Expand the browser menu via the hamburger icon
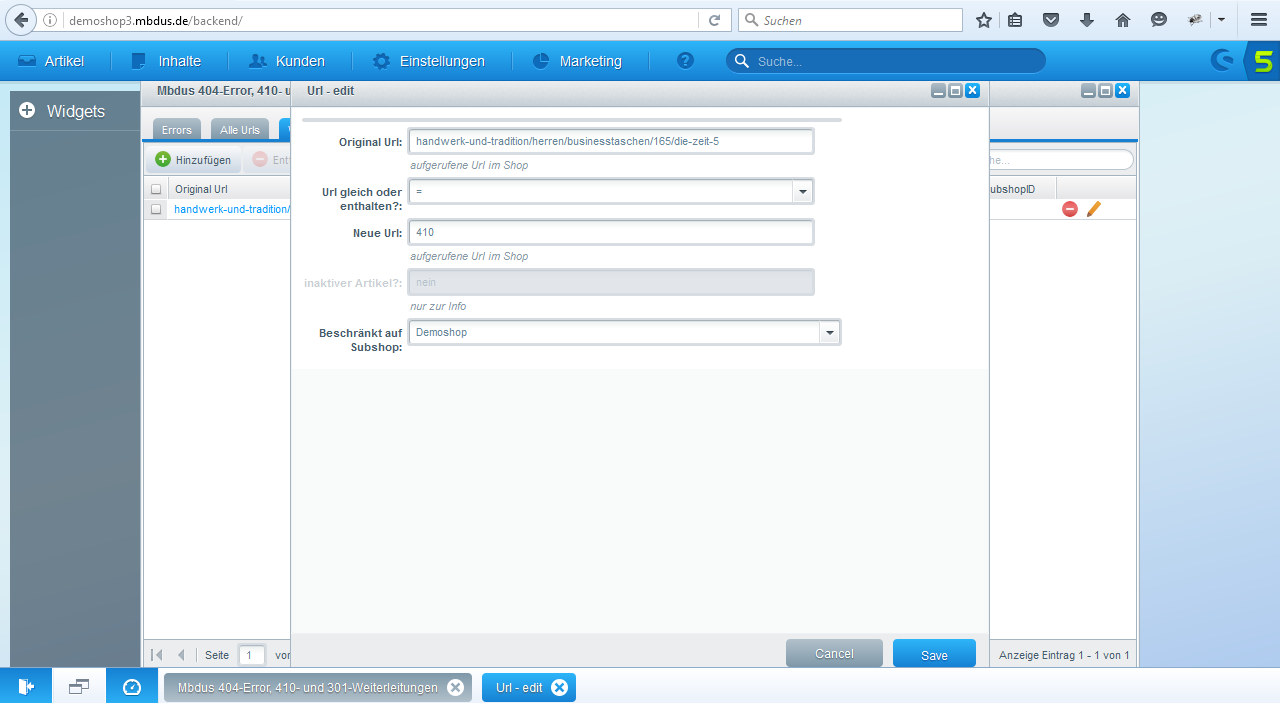 1258,19
